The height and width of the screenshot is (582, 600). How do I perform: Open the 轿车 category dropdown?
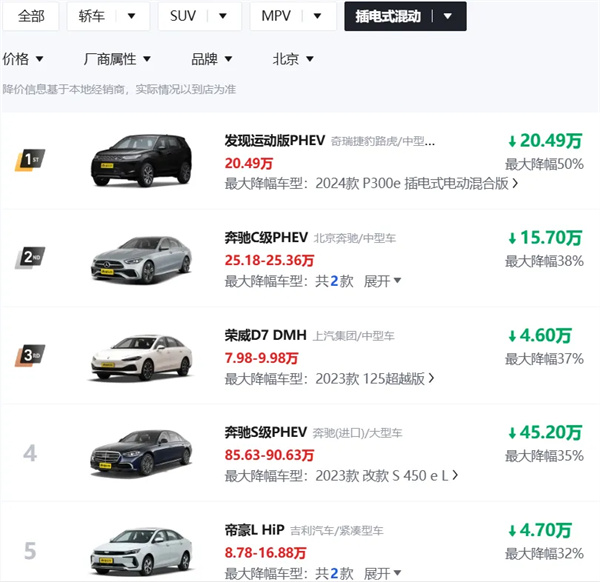[x=108, y=16]
